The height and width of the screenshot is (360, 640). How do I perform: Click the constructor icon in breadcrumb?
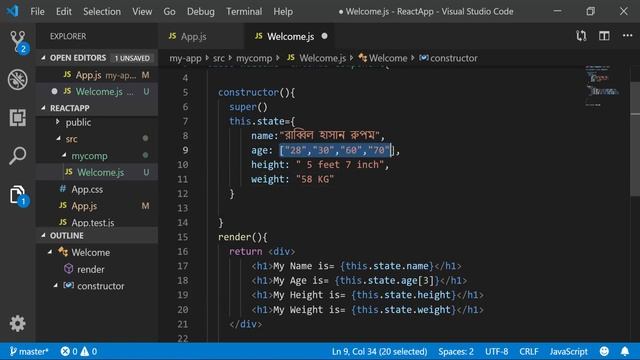424,58
